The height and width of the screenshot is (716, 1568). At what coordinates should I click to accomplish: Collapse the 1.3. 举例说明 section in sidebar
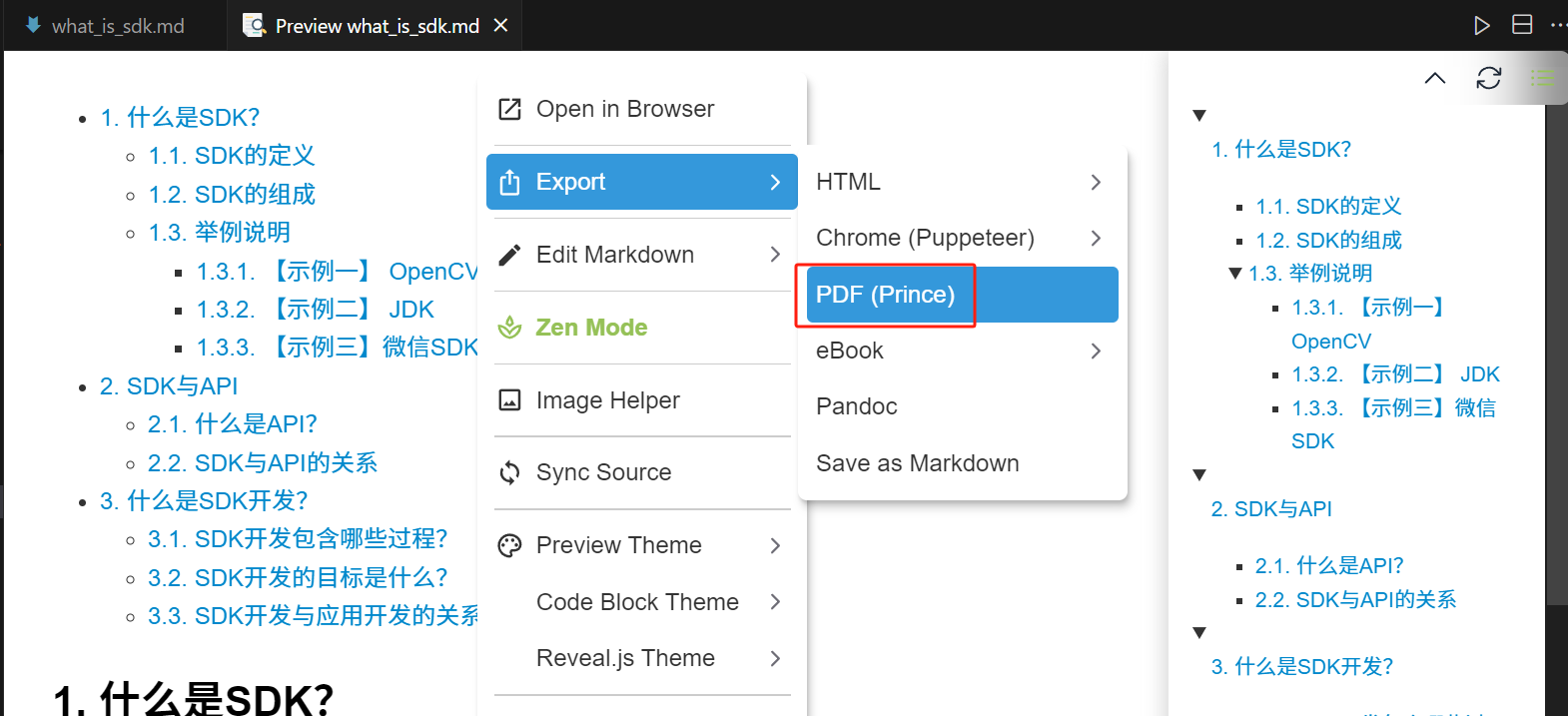point(1235,274)
